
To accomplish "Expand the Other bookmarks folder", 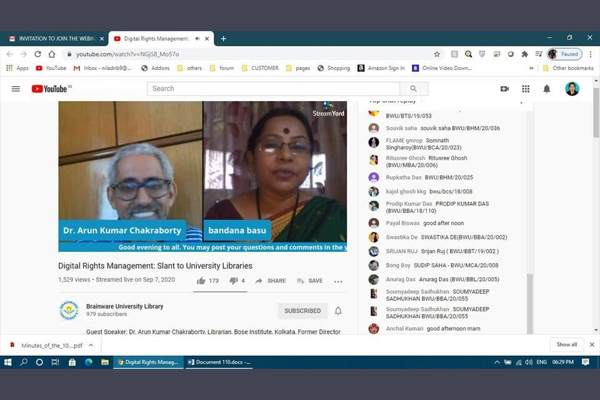I will pyautogui.click(x=570, y=68).
